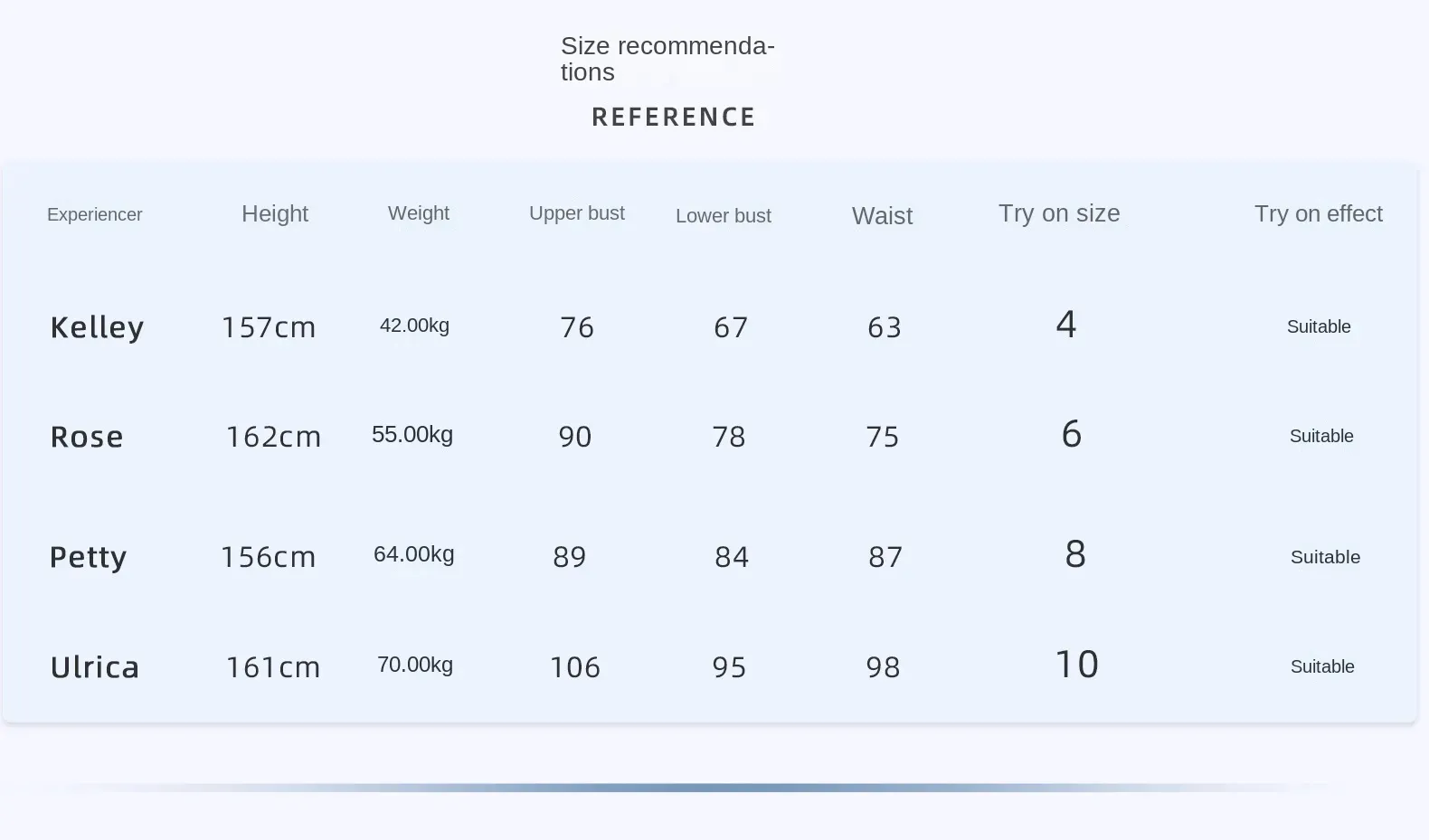Click the Try on size header

pos(1059,213)
